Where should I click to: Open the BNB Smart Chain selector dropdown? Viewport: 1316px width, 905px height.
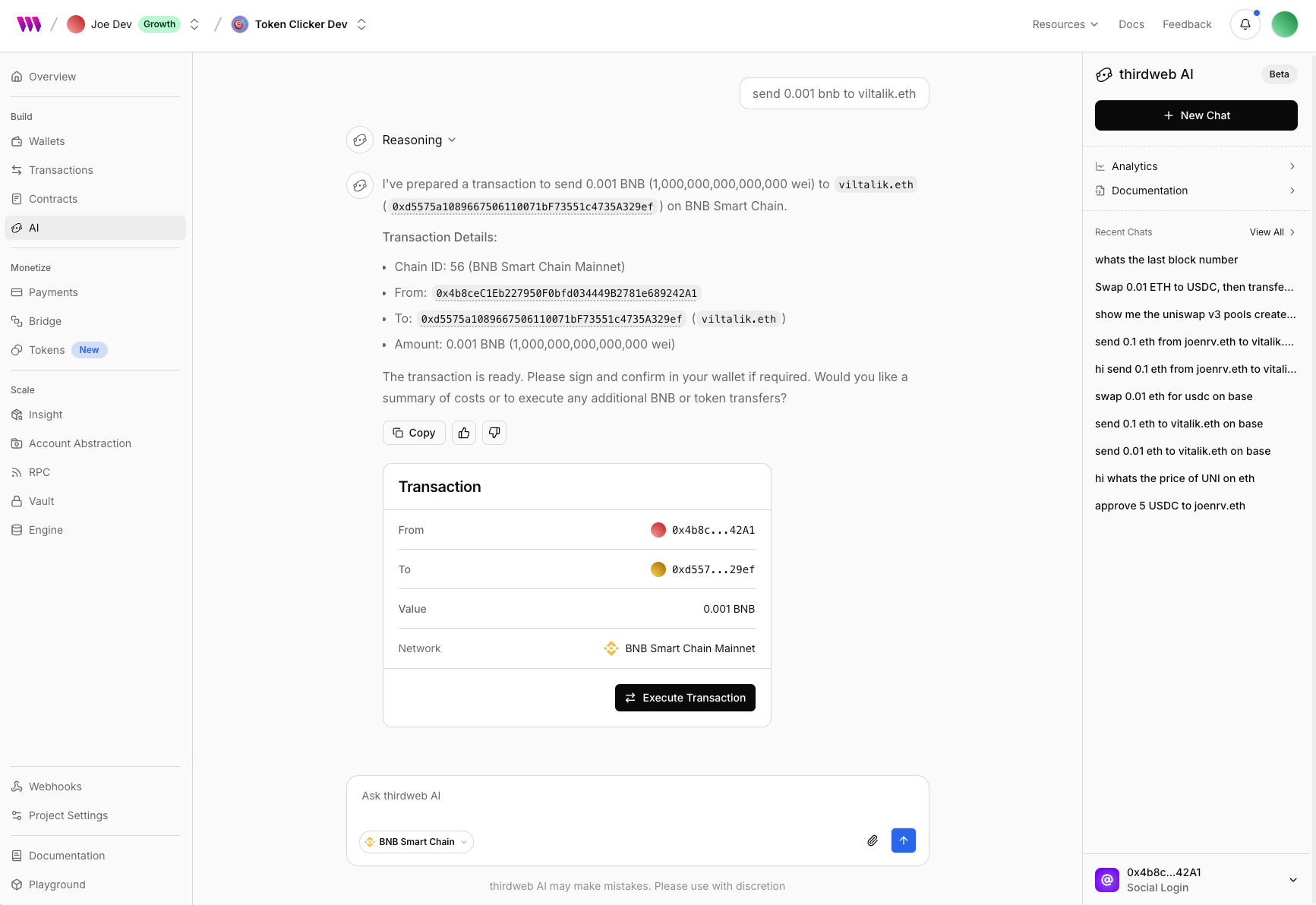click(x=416, y=842)
